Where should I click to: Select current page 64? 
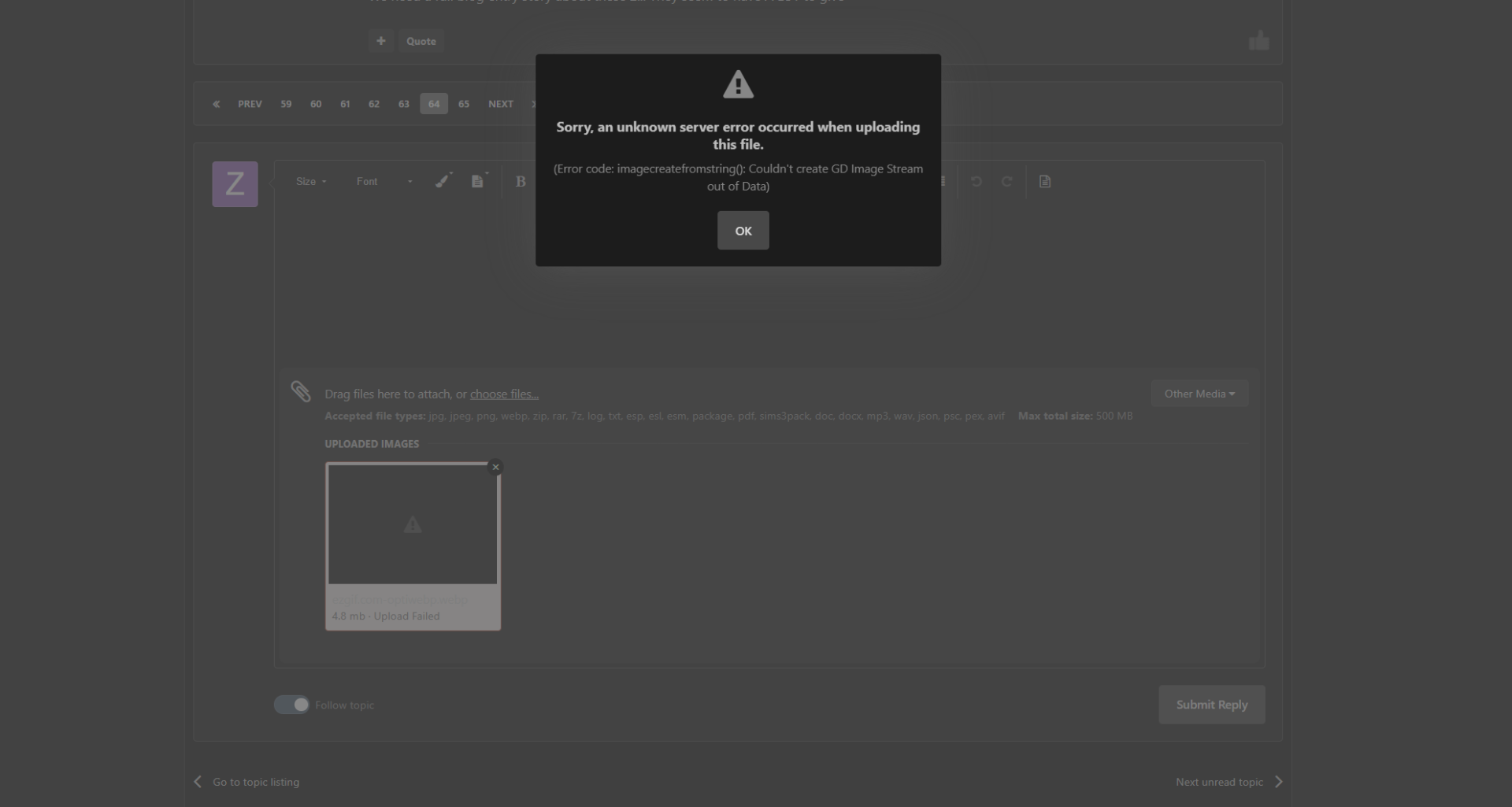pos(434,104)
